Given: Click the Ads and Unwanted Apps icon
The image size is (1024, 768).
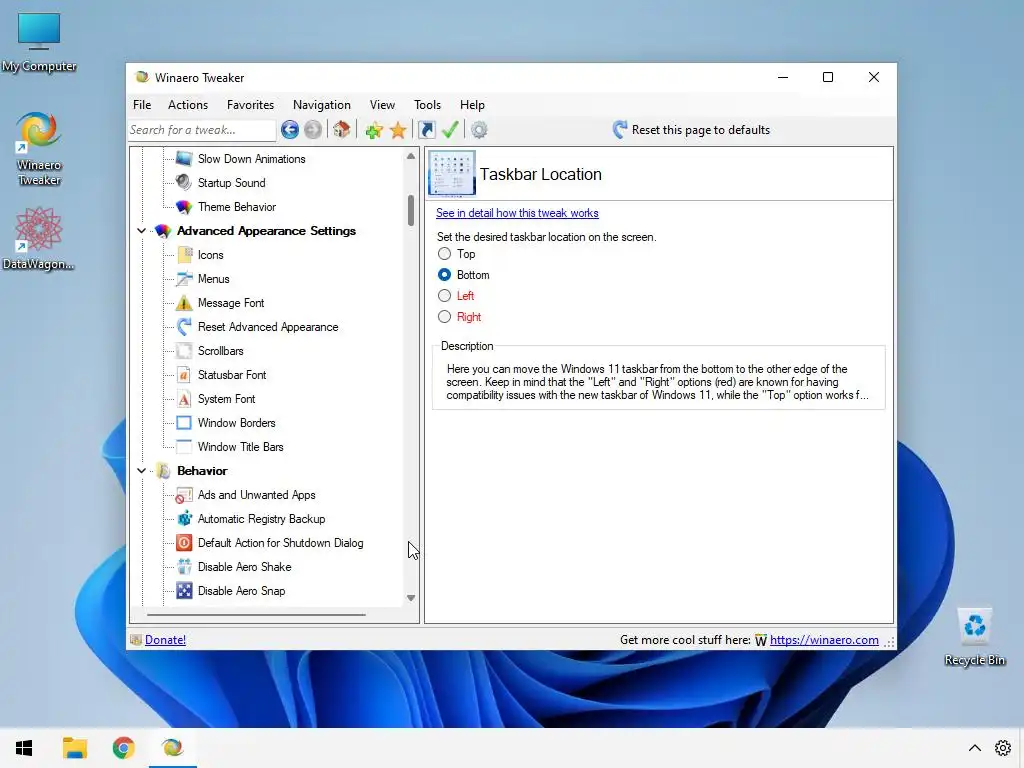Looking at the screenshot, I should pyautogui.click(x=184, y=495).
